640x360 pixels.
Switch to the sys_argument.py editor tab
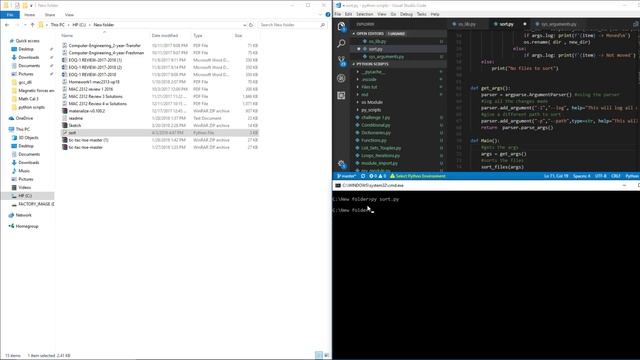[x=559, y=24]
